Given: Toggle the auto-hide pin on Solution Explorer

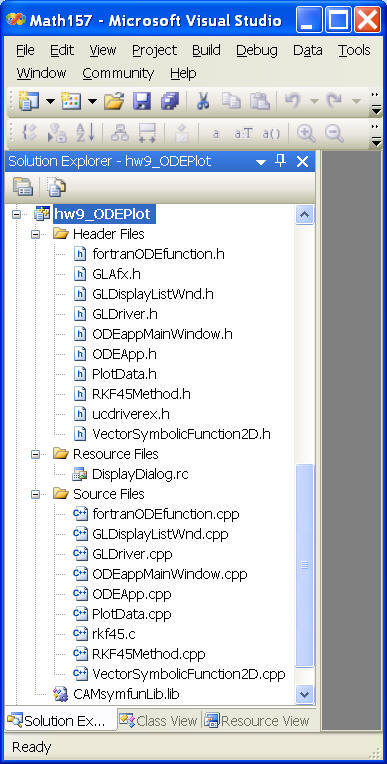Looking at the screenshot, I should pos(280,161).
